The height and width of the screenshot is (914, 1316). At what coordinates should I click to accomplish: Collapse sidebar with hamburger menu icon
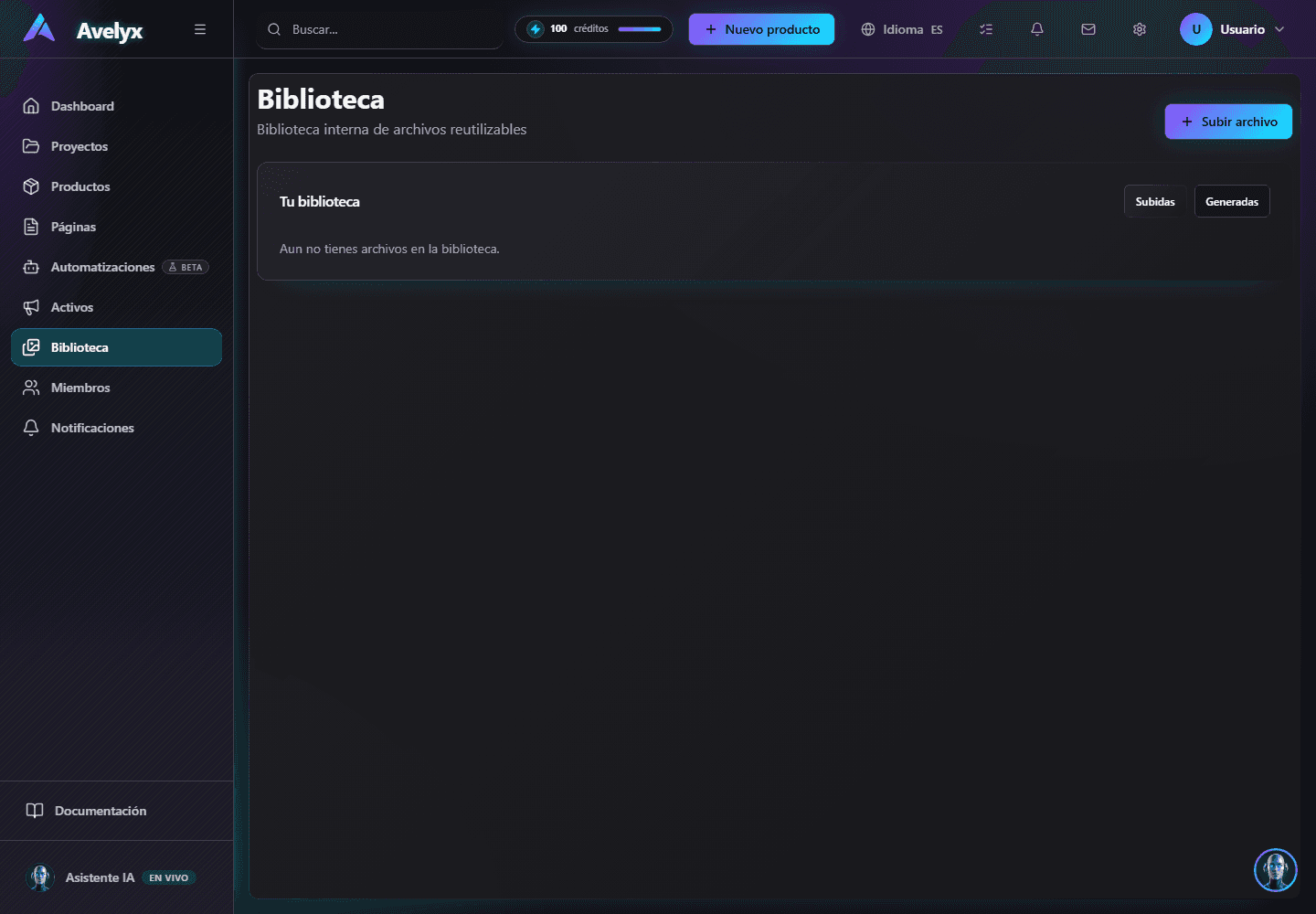pyautogui.click(x=200, y=29)
